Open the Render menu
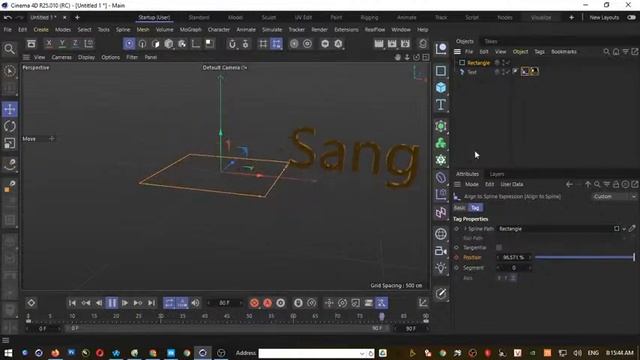This screenshot has width=640, height=360. pos(319,30)
